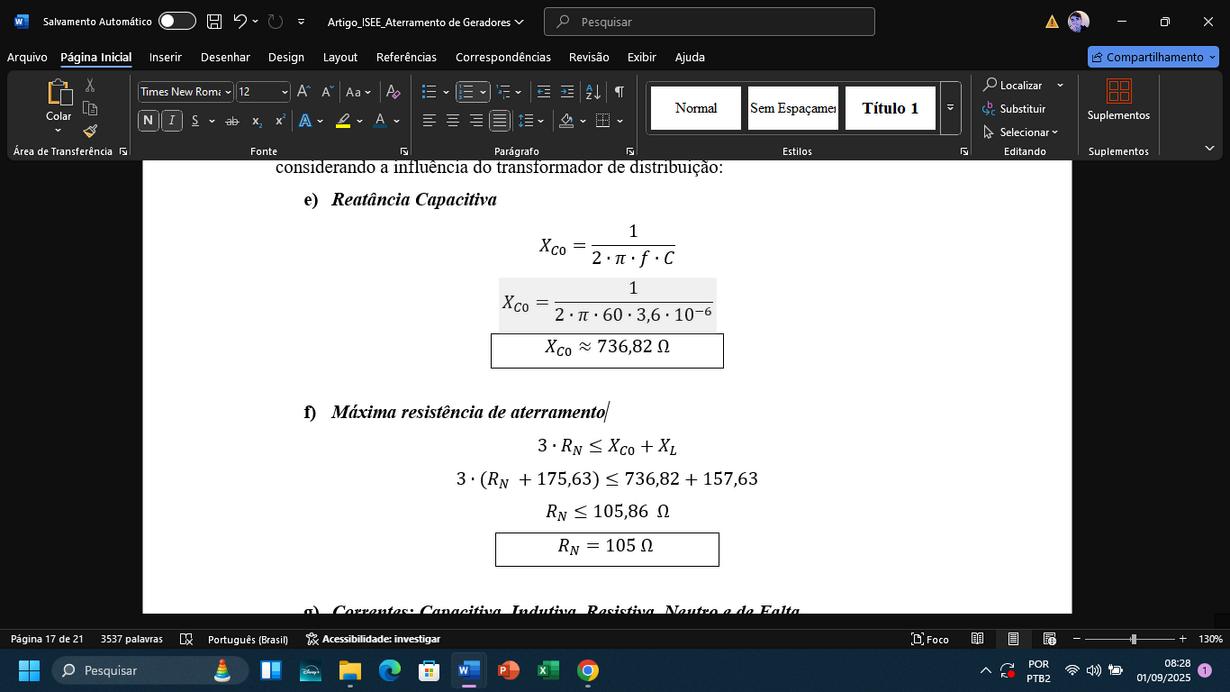The height and width of the screenshot is (692, 1230).
Task: Decrease the font size
Action: point(326,92)
